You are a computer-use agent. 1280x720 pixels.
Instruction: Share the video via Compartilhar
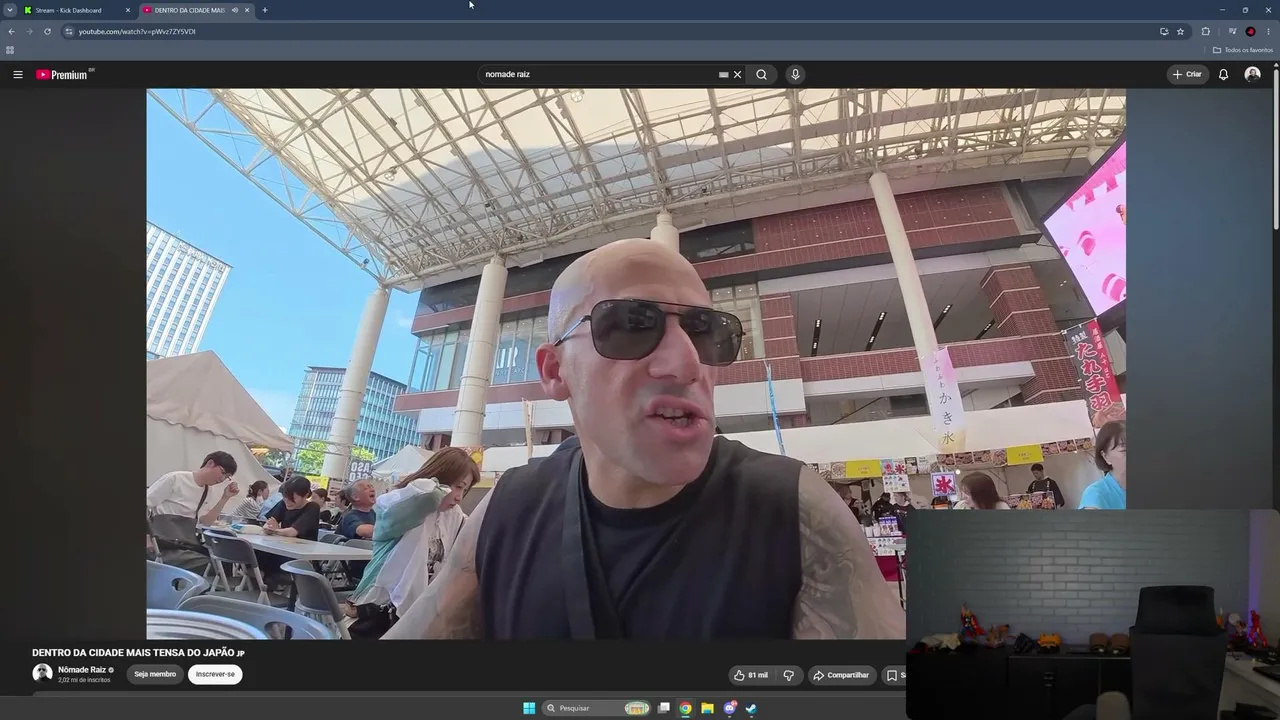click(841, 675)
